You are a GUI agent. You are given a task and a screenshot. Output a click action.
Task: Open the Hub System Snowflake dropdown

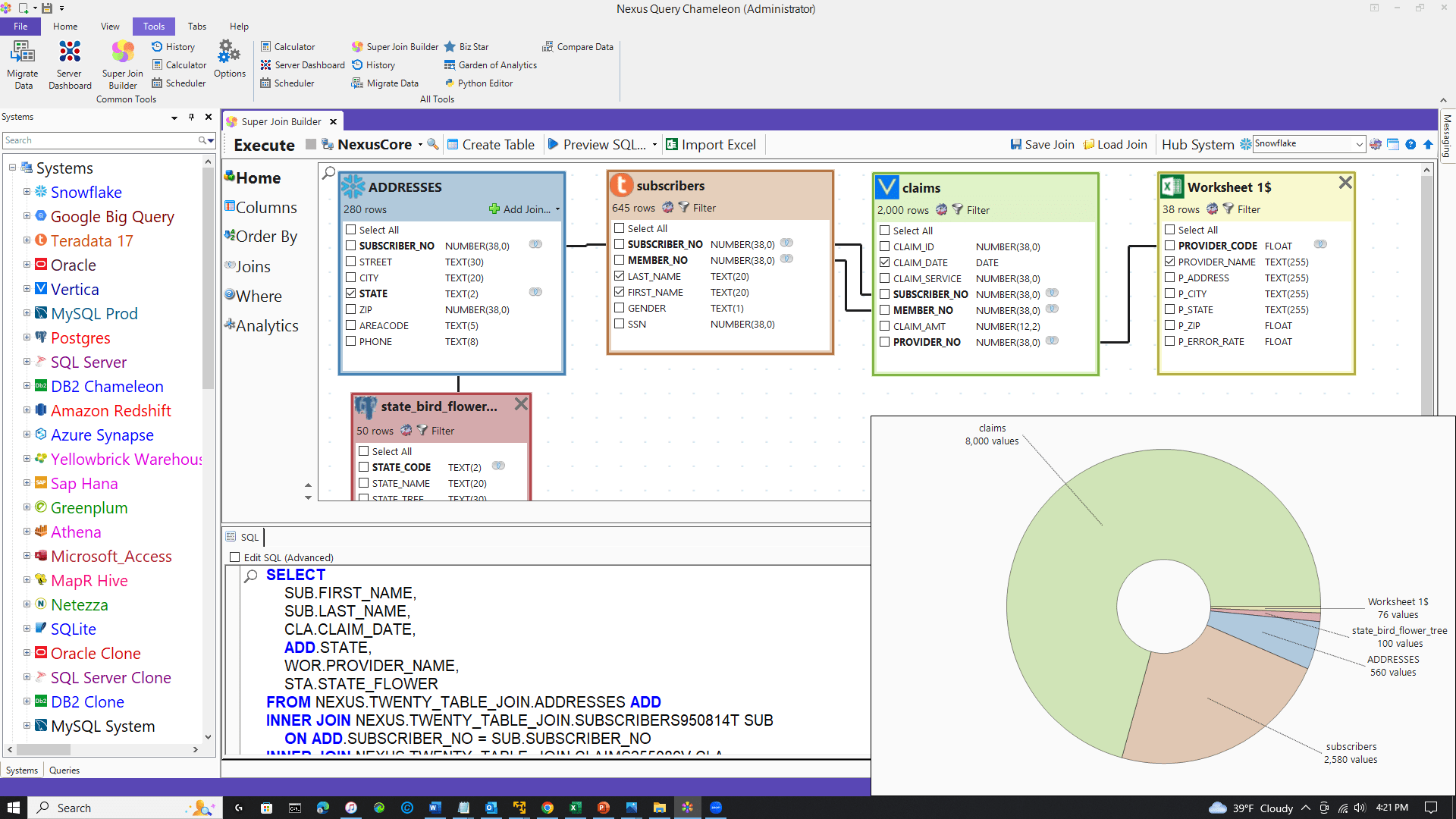[x=1358, y=144]
